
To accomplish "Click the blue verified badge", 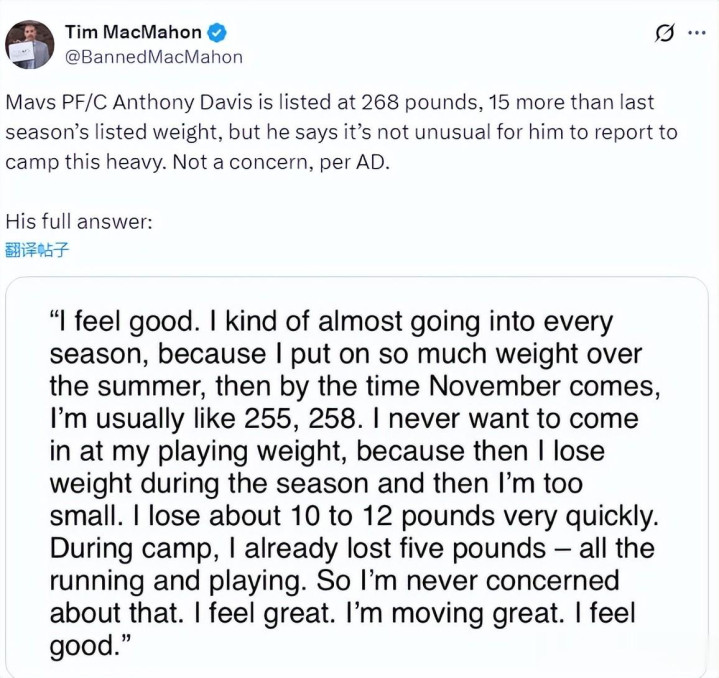I will click(215, 32).
